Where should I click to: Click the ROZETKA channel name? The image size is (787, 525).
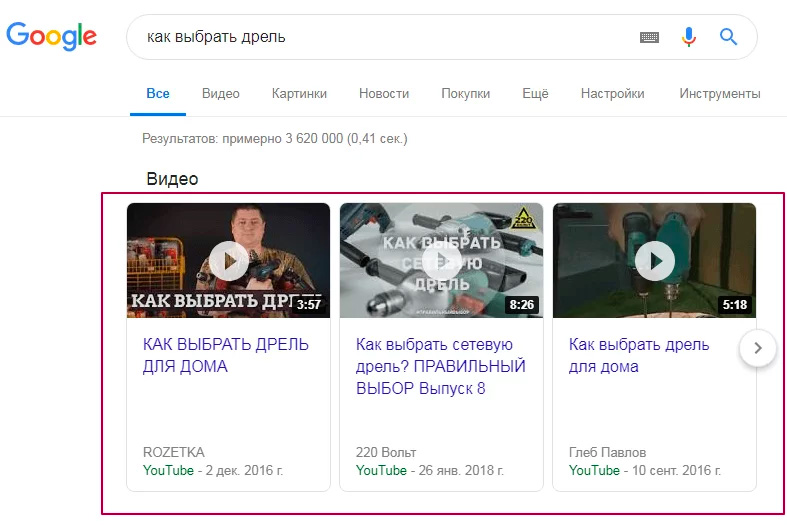(174, 452)
